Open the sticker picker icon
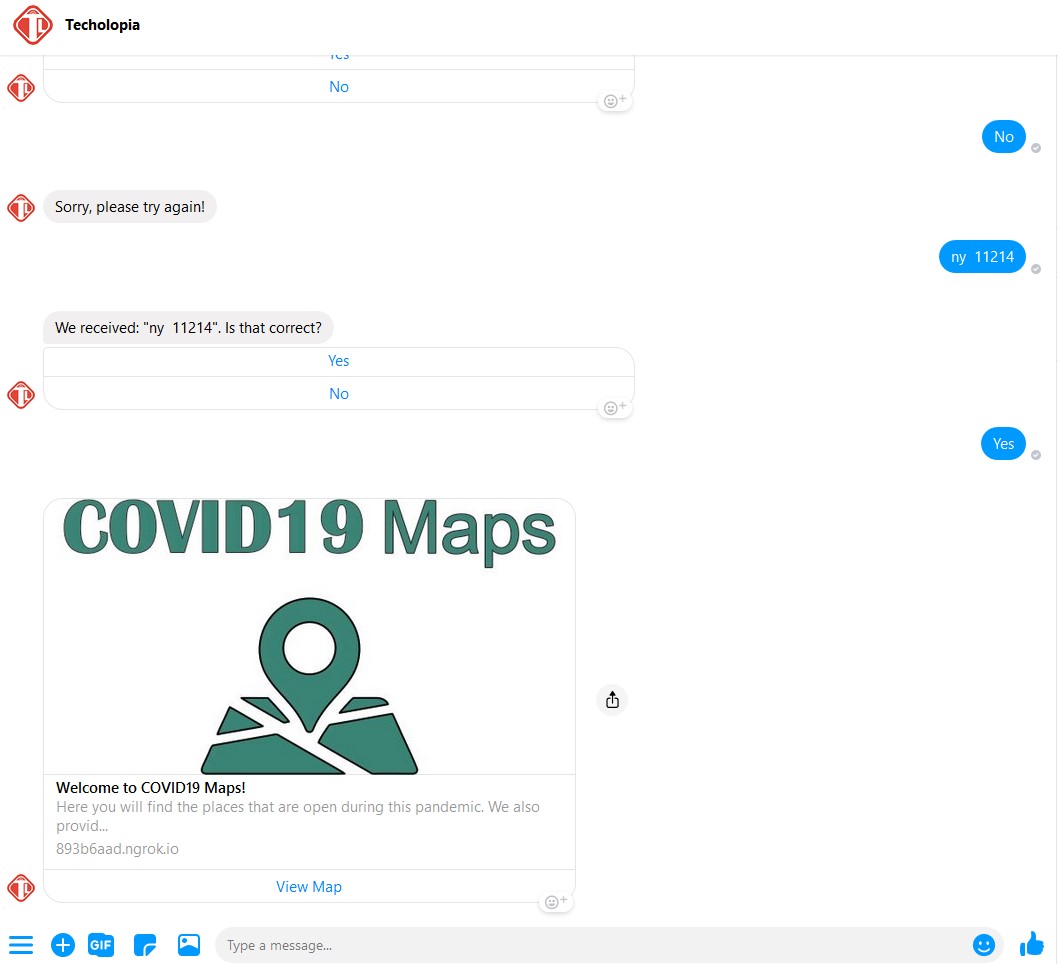Screen dimensions: 1058x964 tap(145, 945)
